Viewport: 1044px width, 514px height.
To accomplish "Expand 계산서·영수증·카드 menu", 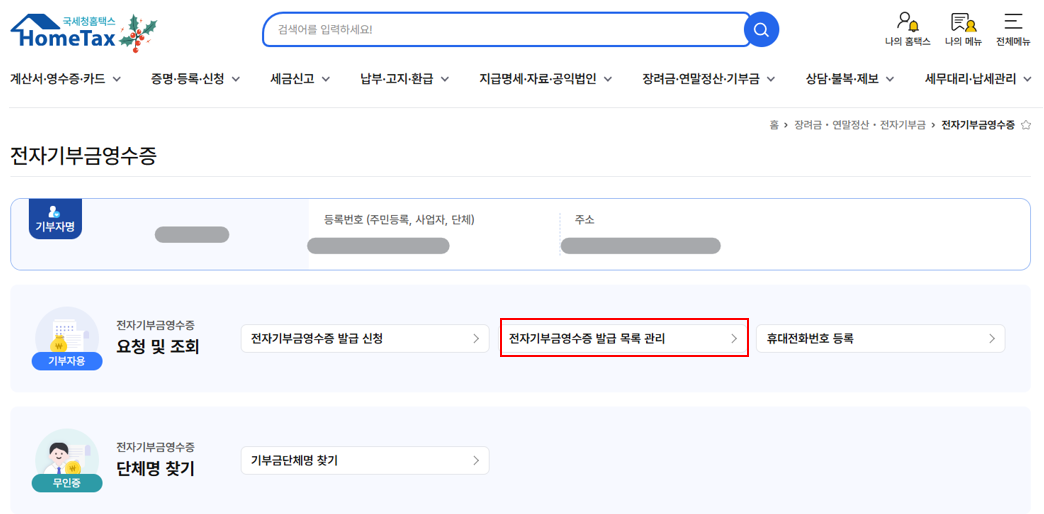I will click(x=65, y=79).
